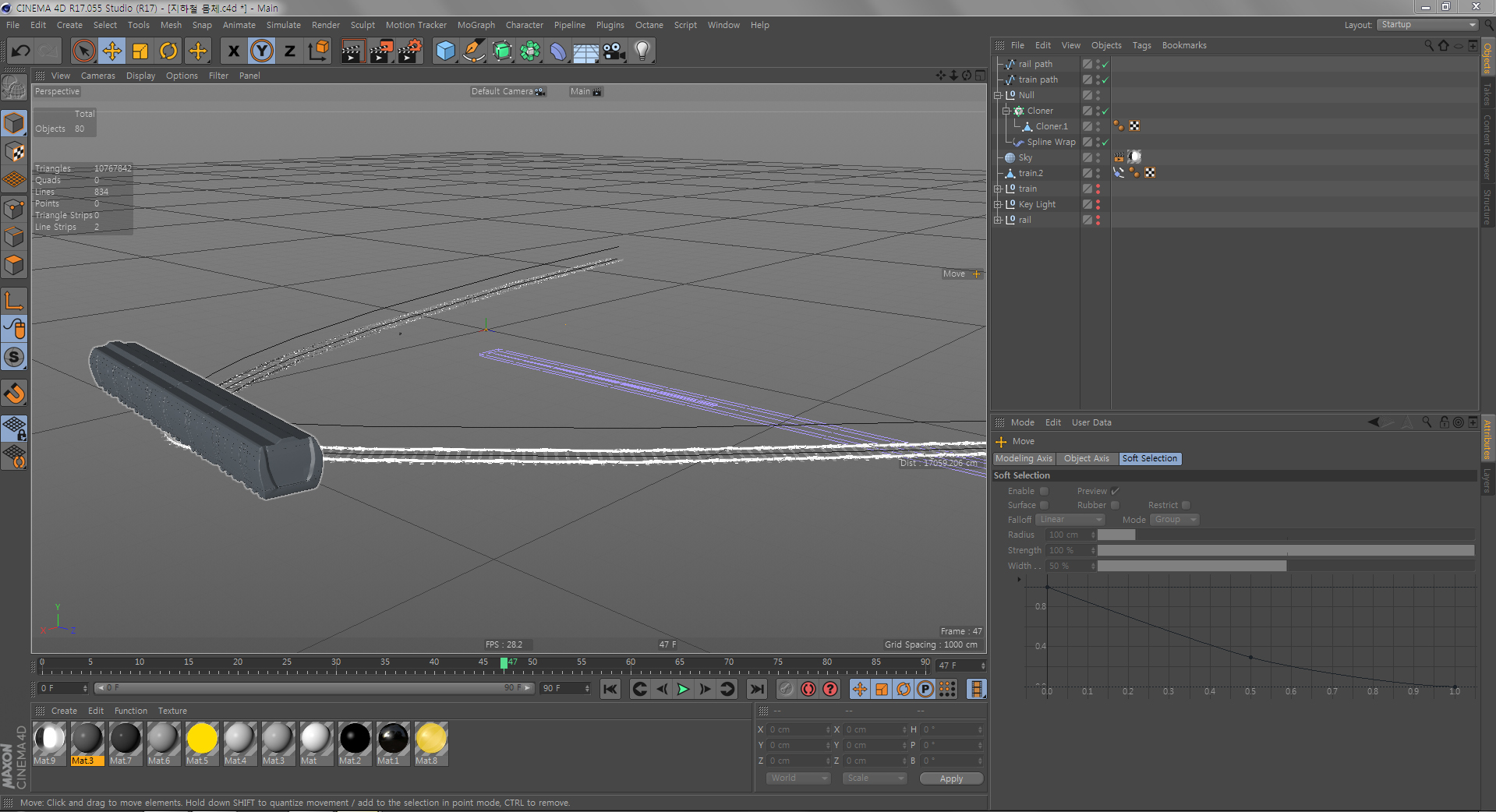Add a Camera object

[614, 51]
